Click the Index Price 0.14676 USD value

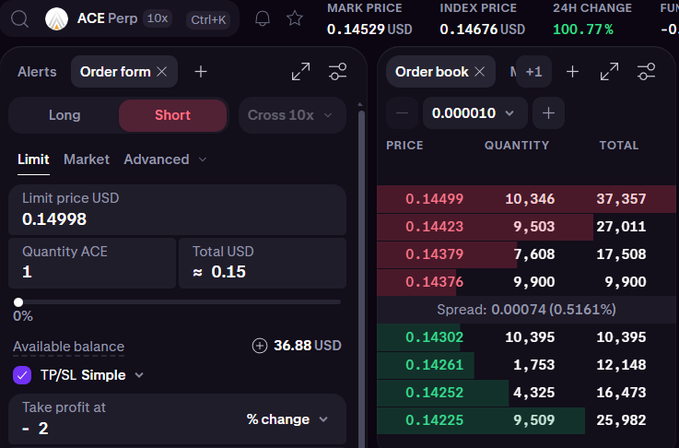[x=482, y=29]
